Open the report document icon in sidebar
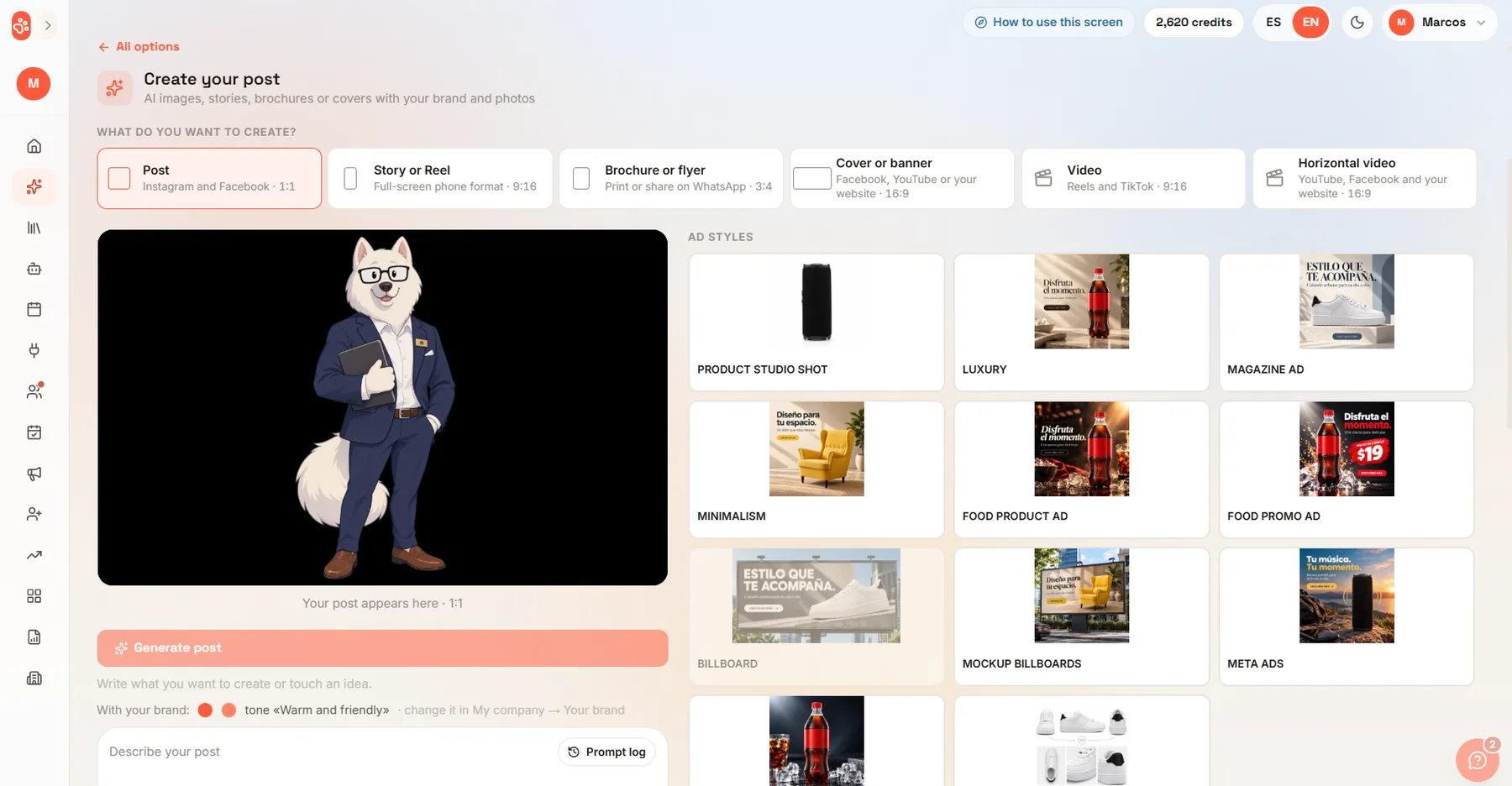1512x786 pixels. click(34, 637)
